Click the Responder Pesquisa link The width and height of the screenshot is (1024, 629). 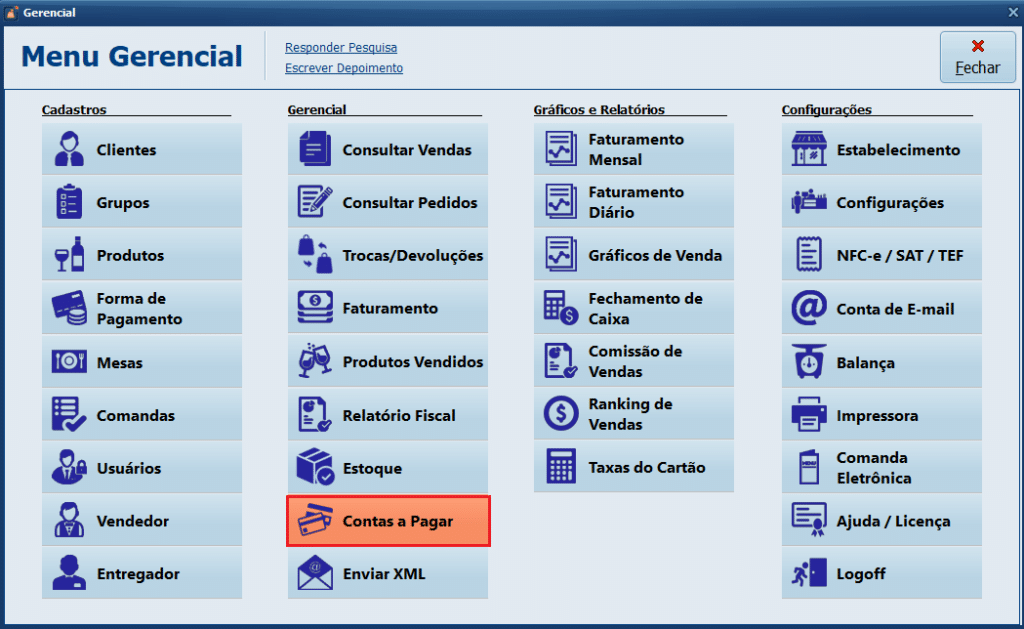[340, 48]
